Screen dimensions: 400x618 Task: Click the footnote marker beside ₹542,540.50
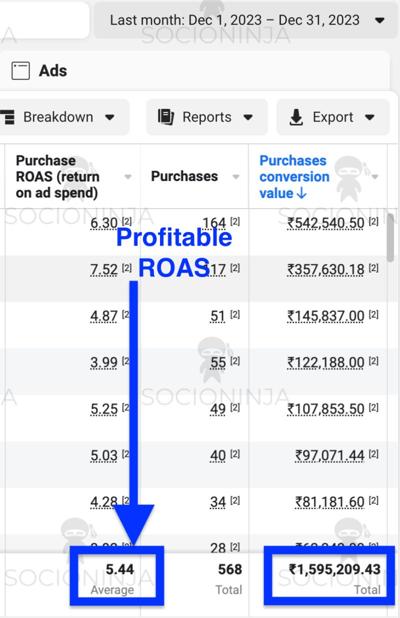click(x=374, y=221)
